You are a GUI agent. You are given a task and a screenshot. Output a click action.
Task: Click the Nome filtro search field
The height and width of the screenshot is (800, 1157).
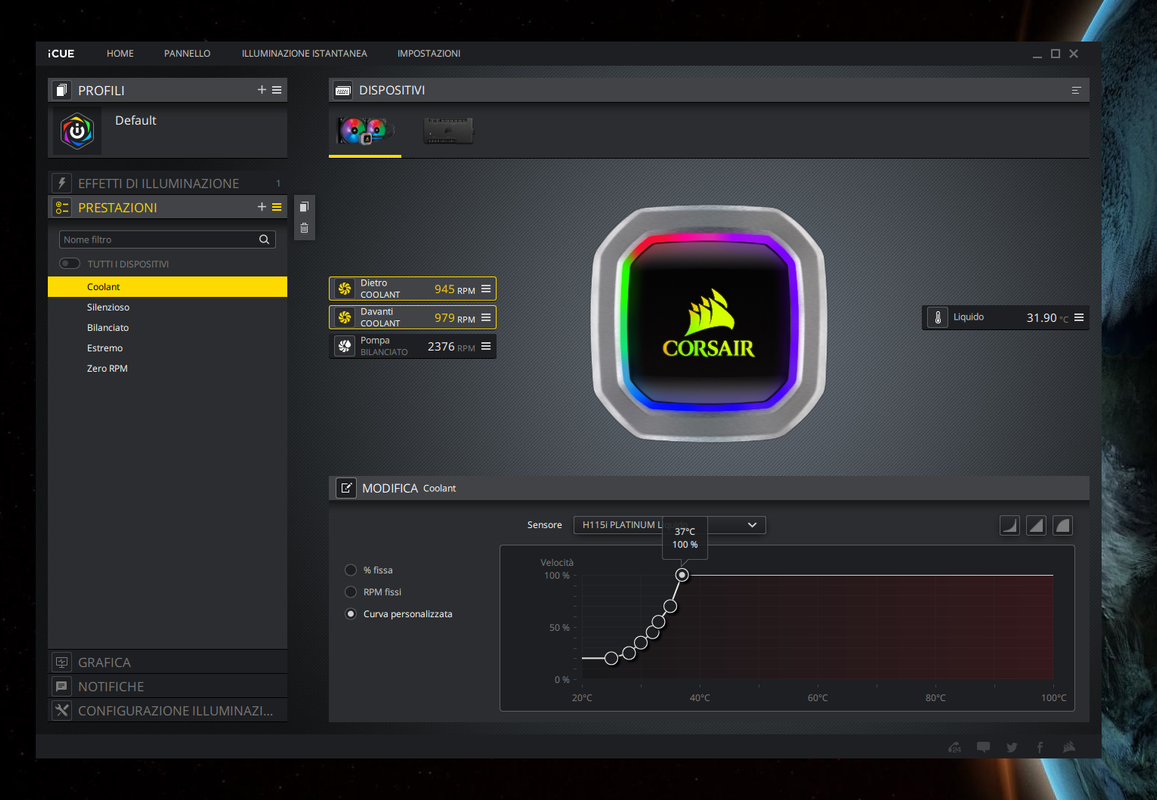point(167,239)
